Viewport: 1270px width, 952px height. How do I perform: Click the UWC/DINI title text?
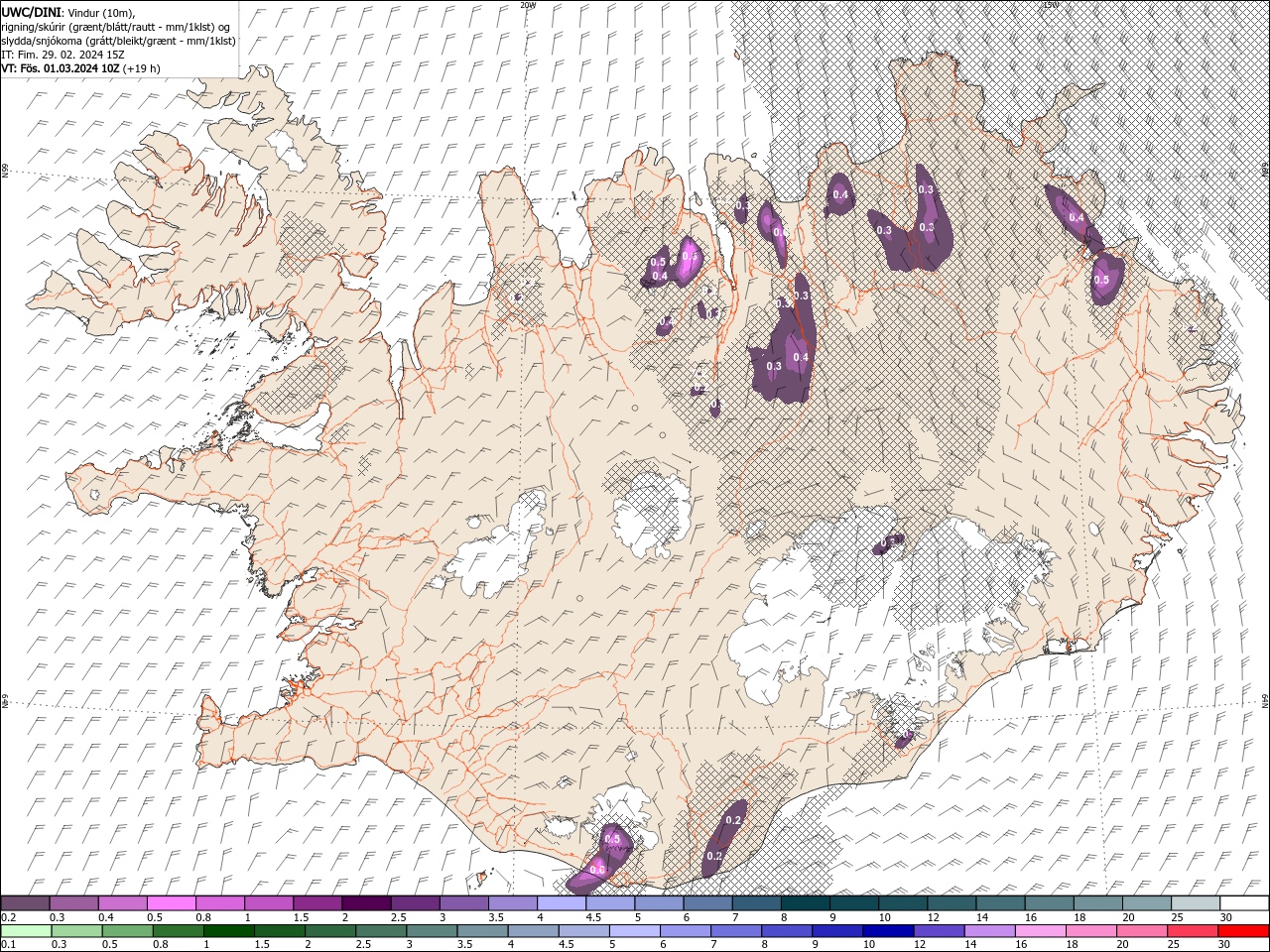pyautogui.click(x=32, y=11)
